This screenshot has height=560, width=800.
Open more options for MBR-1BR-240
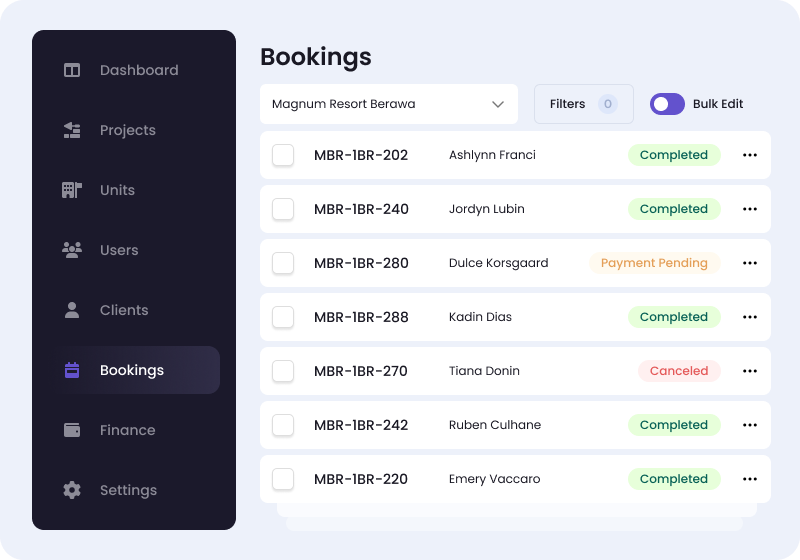pyautogui.click(x=749, y=209)
